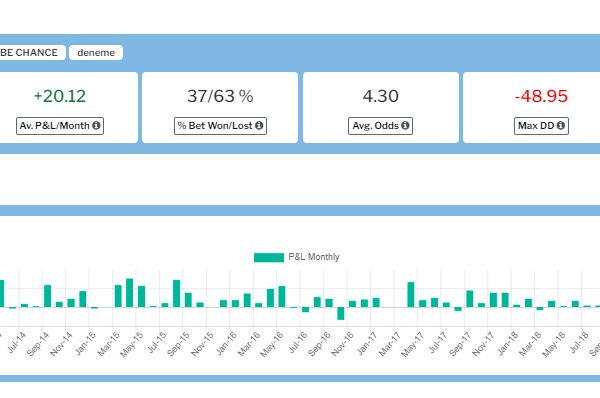The height and width of the screenshot is (398, 600).
Task: Click the negative bar near Nov-16
Action: click(x=341, y=313)
